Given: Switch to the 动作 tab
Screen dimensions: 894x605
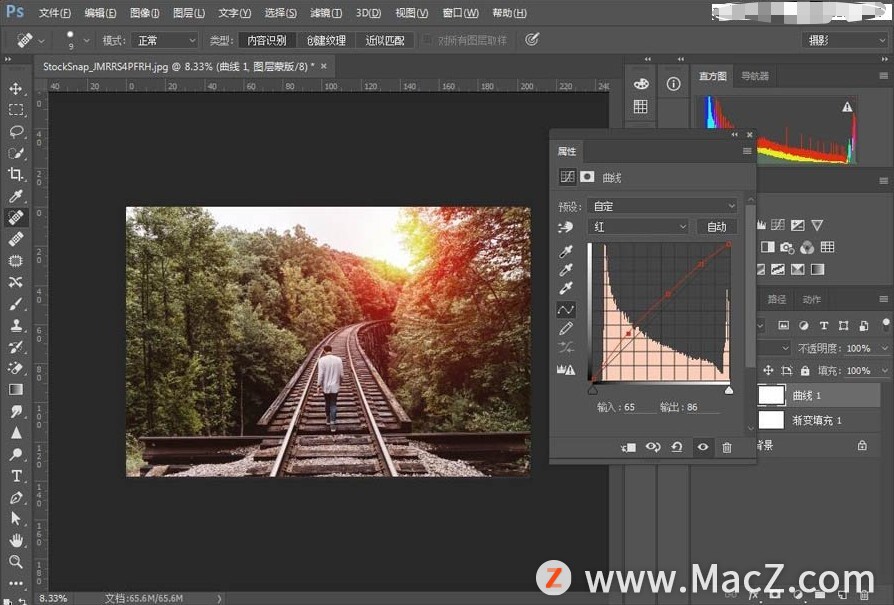Looking at the screenshot, I should point(811,299).
